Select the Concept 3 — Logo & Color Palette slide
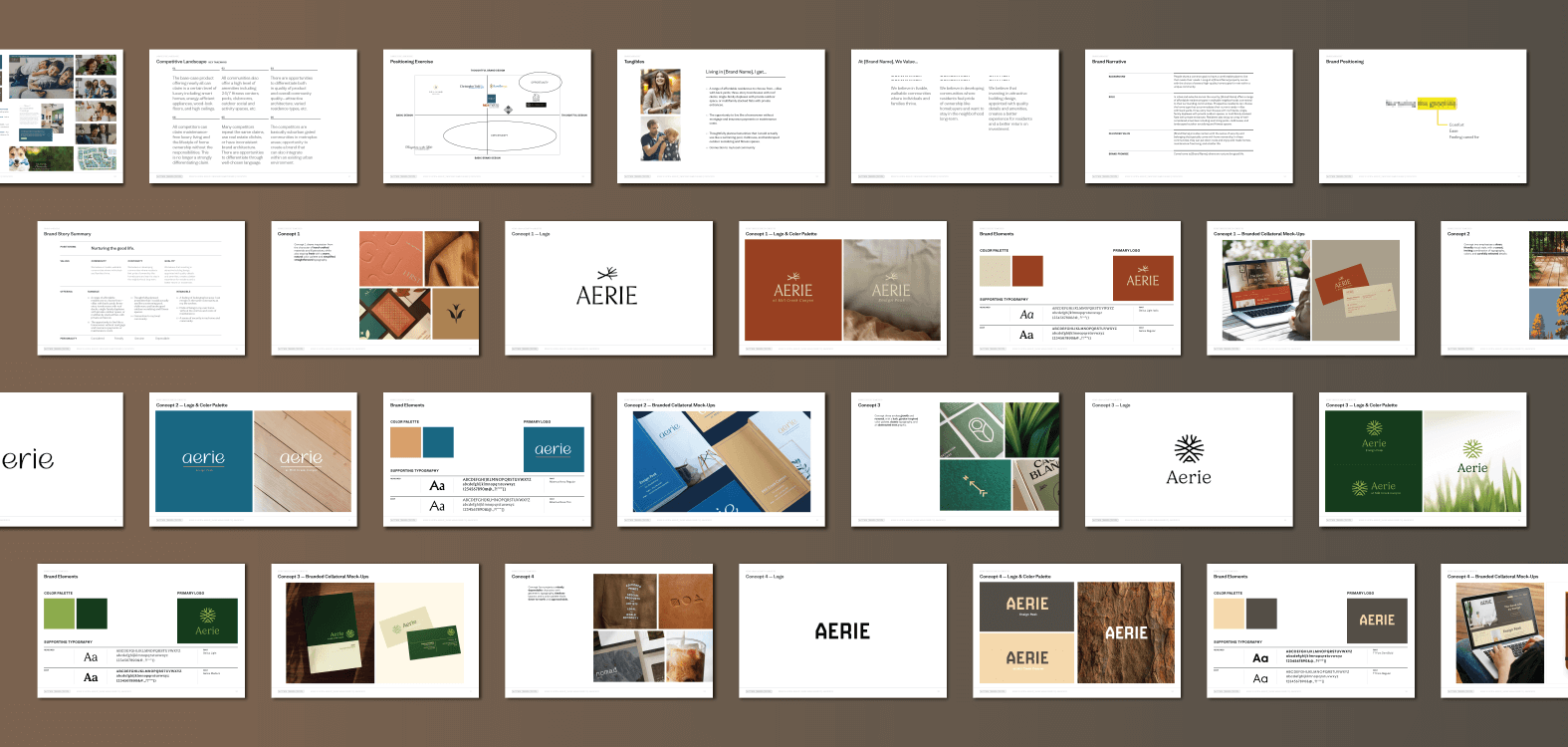 pos(1423,459)
